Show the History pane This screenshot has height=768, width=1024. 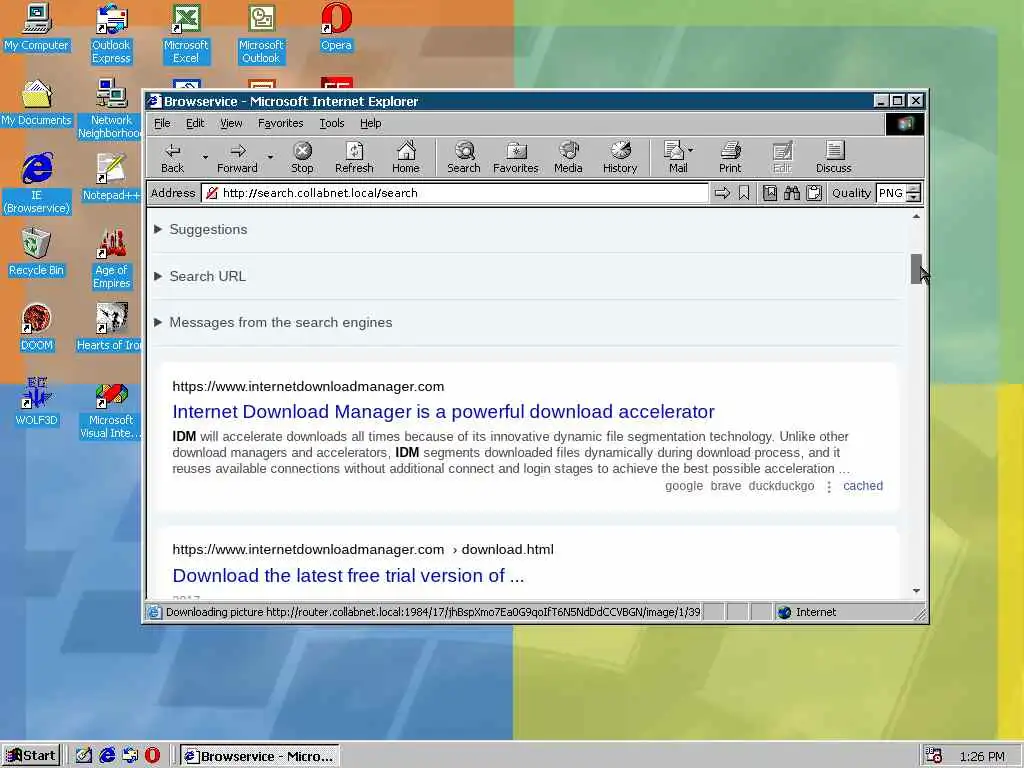620,158
